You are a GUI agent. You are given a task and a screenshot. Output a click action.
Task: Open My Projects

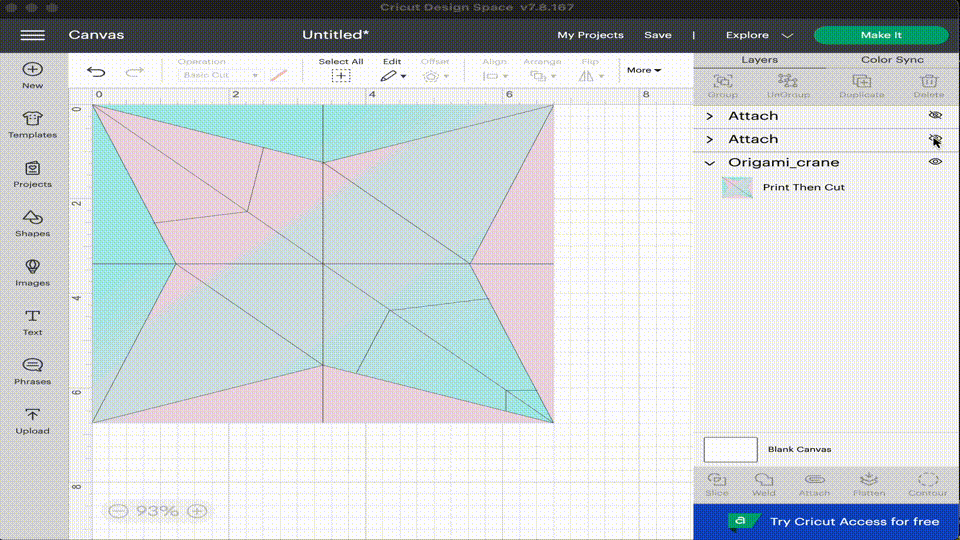point(590,35)
